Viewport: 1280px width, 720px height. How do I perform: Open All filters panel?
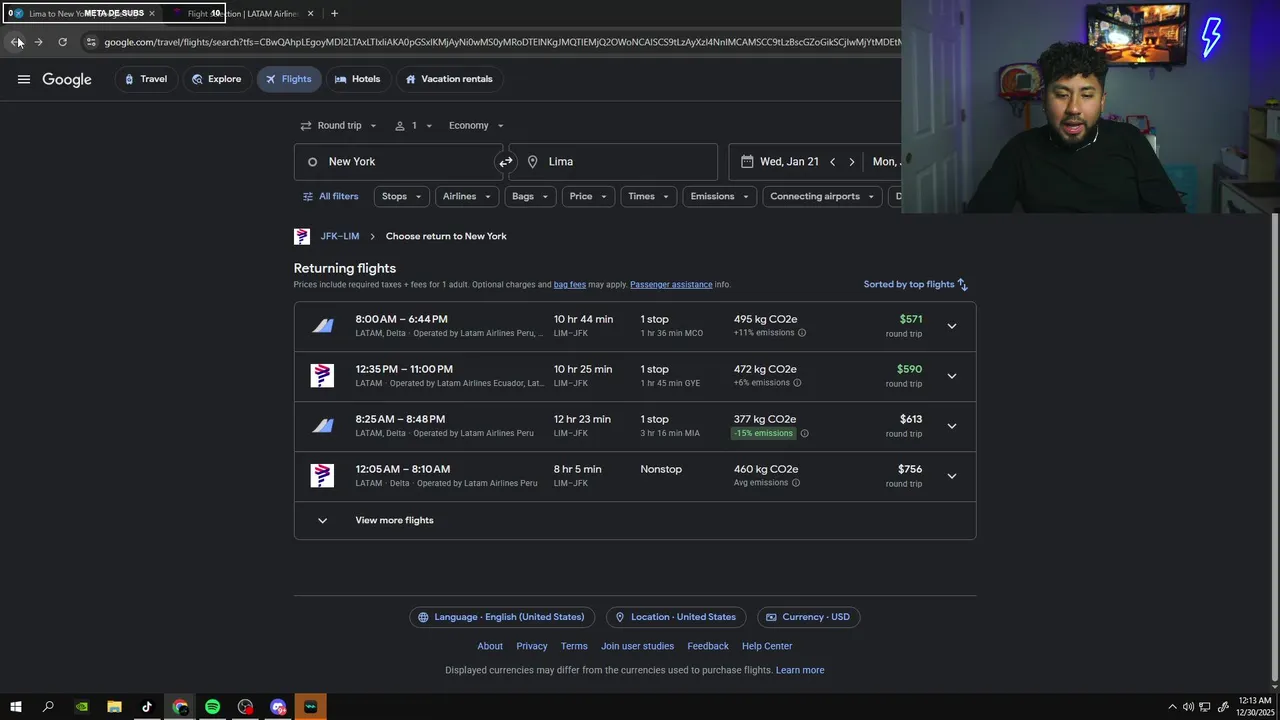pyautogui.click(x=331, y=197)
